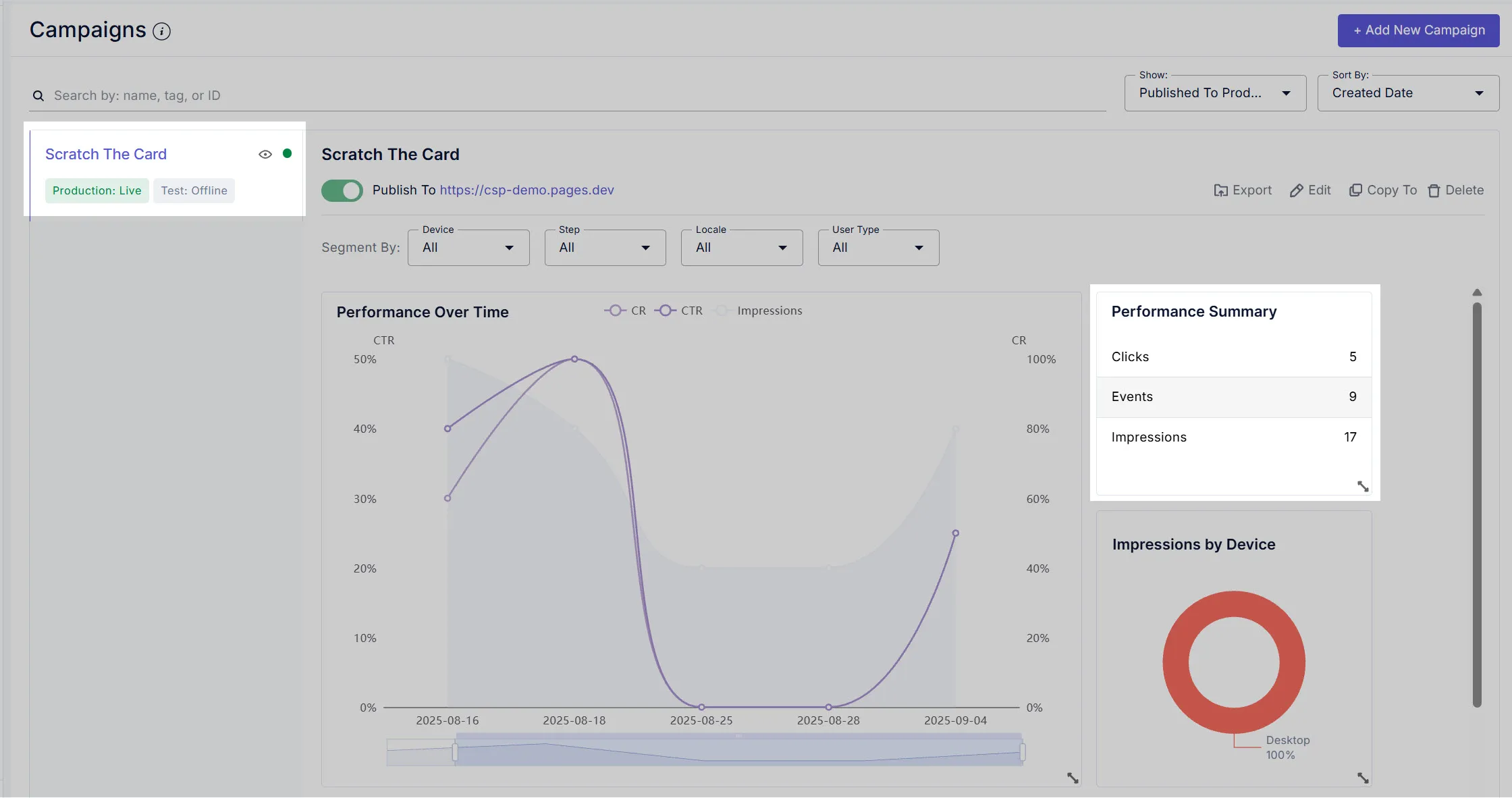Expand the Impressions by Device panel using the resize arrow
1512x798 pixels.
point(1363,778)
